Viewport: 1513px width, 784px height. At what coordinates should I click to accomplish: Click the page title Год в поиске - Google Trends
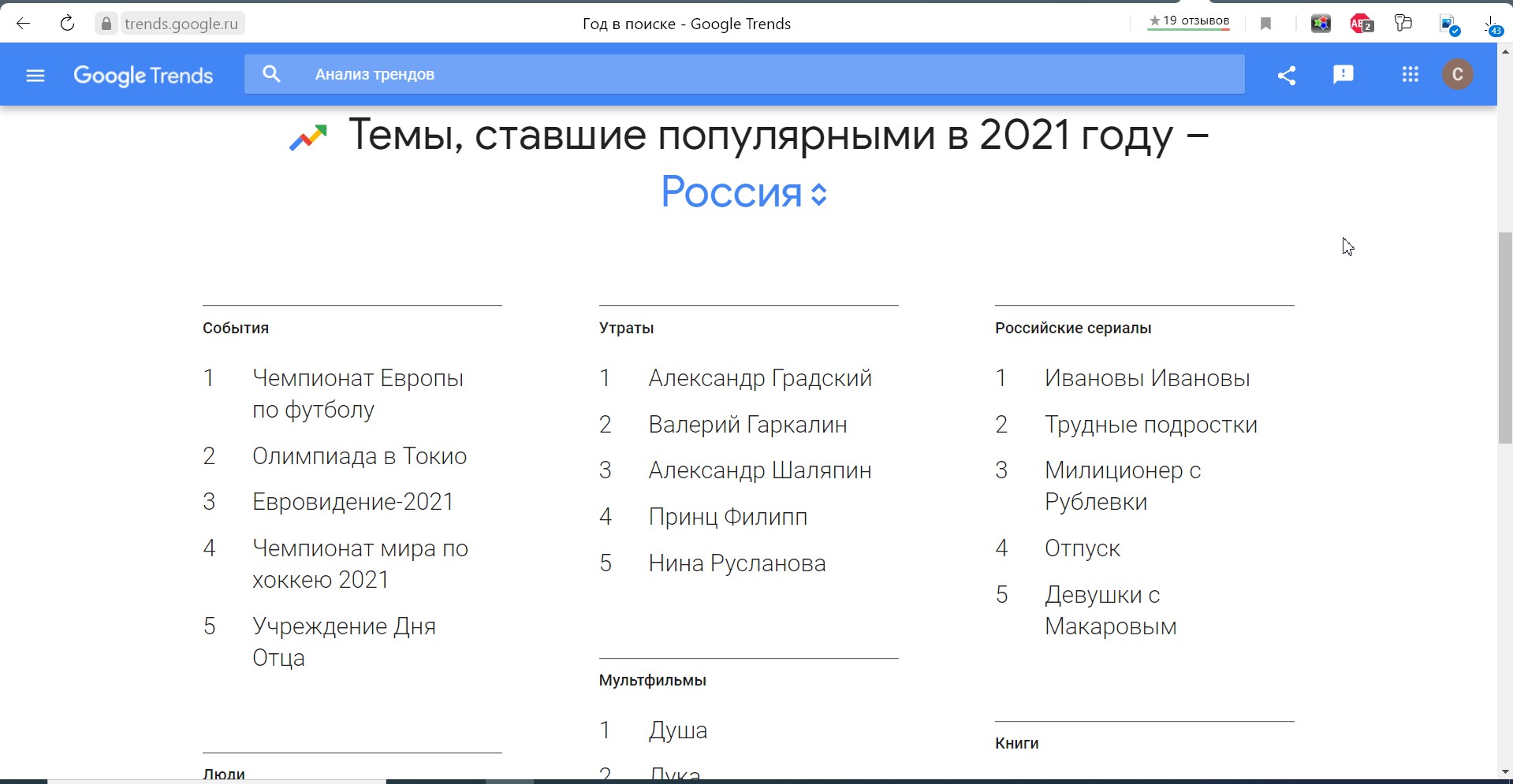(x=687, y=24)
